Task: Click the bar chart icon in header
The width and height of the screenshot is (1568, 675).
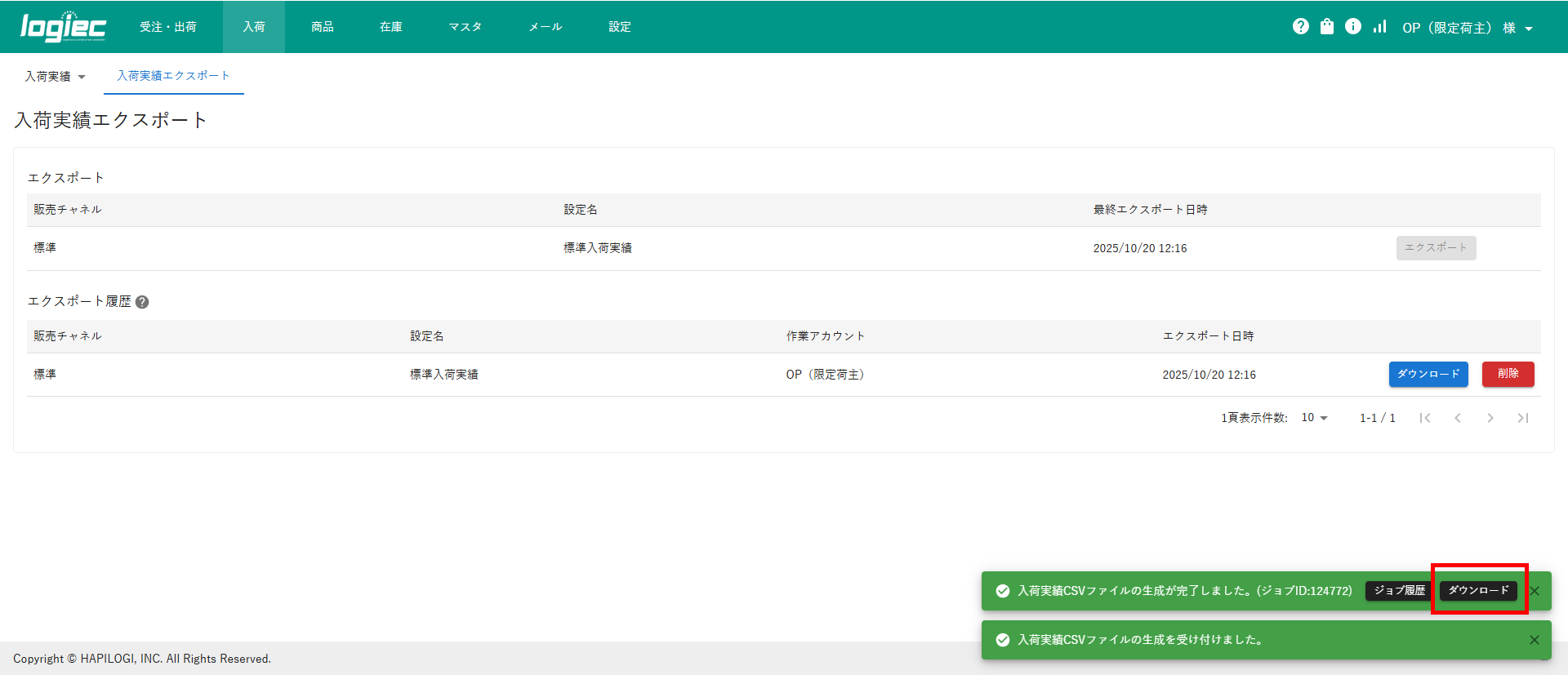Action: (1379, 26)
